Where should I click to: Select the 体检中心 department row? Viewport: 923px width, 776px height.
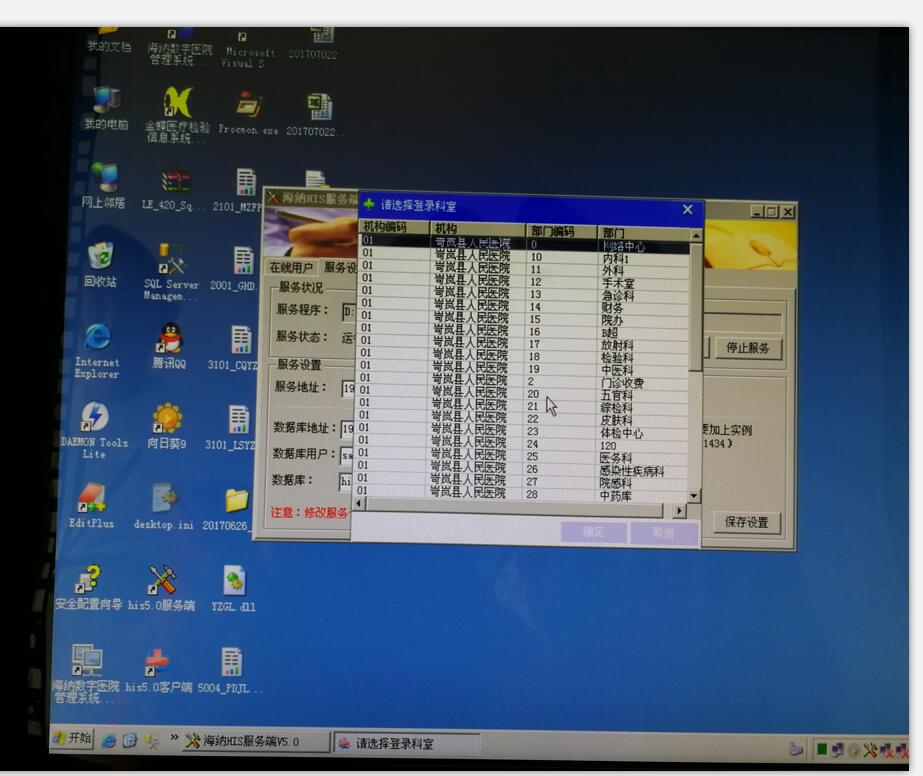pyautogui.click(x=621, y=433)
